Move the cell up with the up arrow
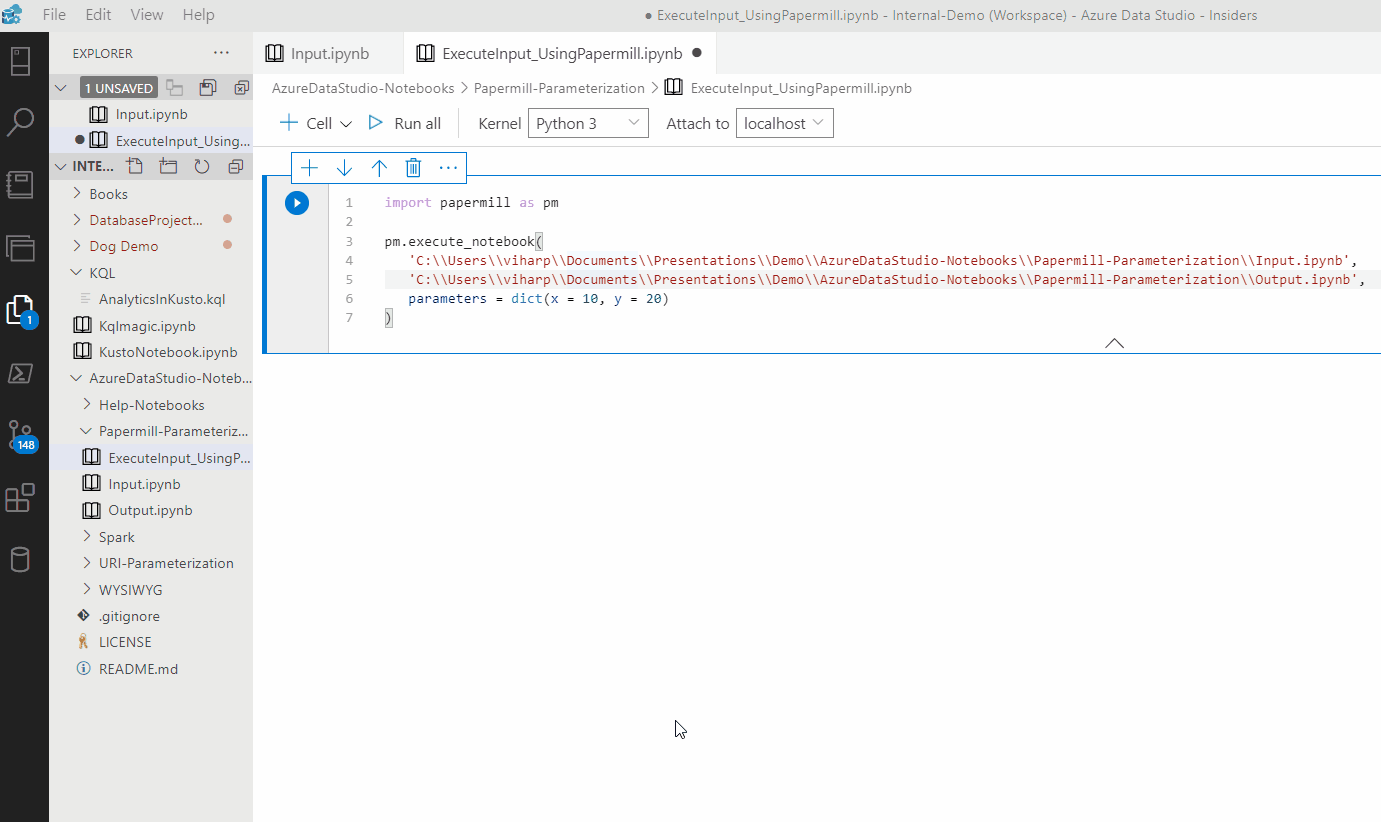Image resolution: width=1381 pixels, height=822 pixels. click(x=379, y=167)
